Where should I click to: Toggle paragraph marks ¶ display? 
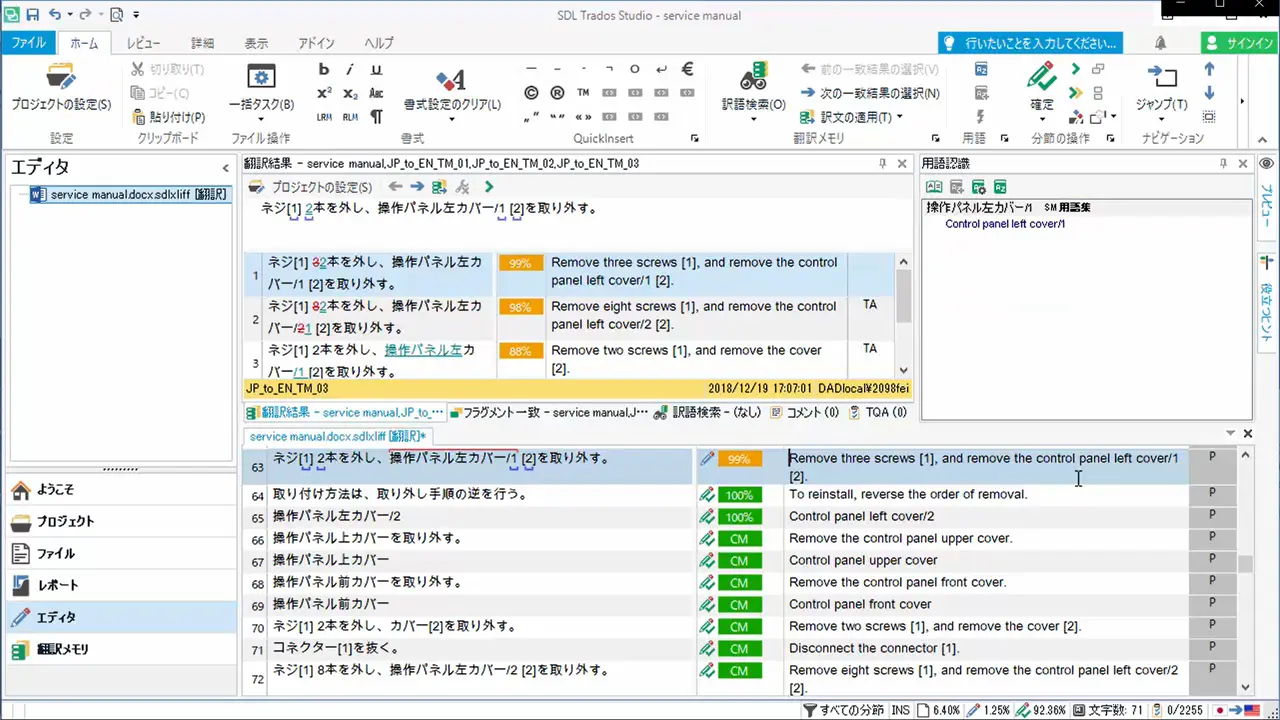point(376,117)
